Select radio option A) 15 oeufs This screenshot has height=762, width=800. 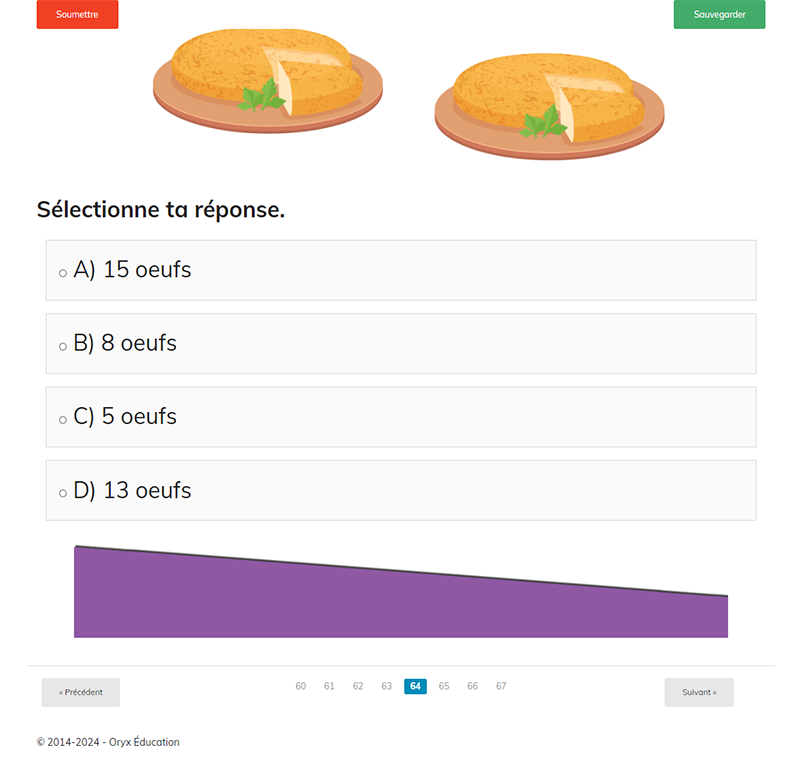(x=63, y=272)
